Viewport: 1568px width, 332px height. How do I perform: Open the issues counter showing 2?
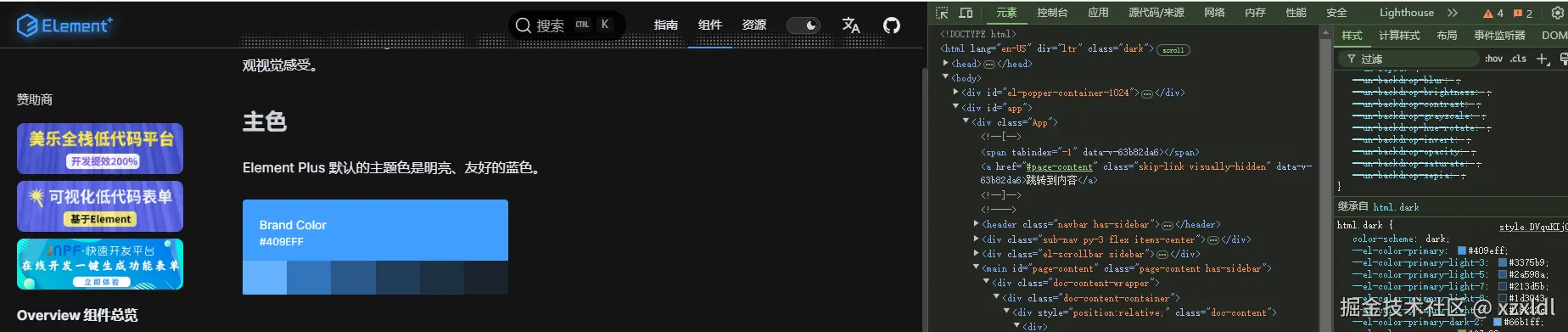coord(1523,14)
